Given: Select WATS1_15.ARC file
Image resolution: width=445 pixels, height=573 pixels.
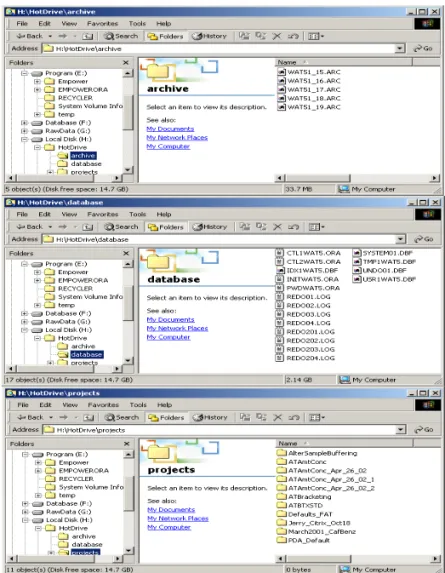Looking at the screenshot, I should (x=309, y=72).
